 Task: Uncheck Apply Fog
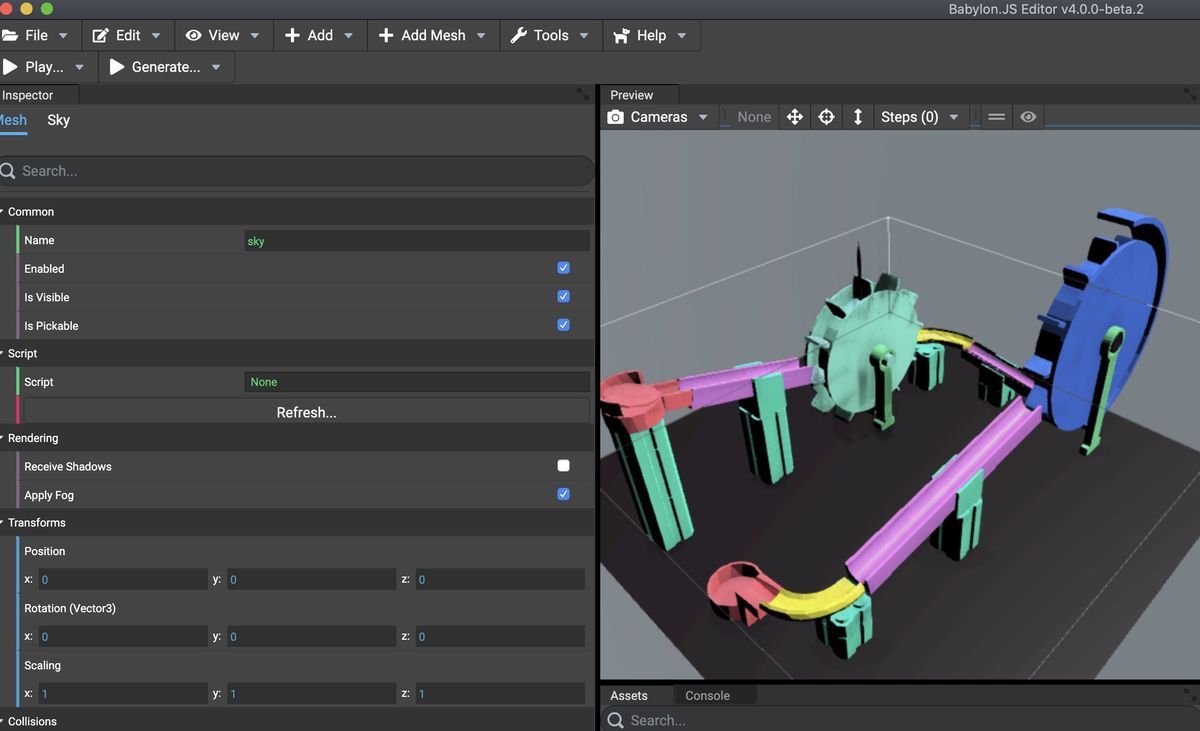tap(562, 493)
